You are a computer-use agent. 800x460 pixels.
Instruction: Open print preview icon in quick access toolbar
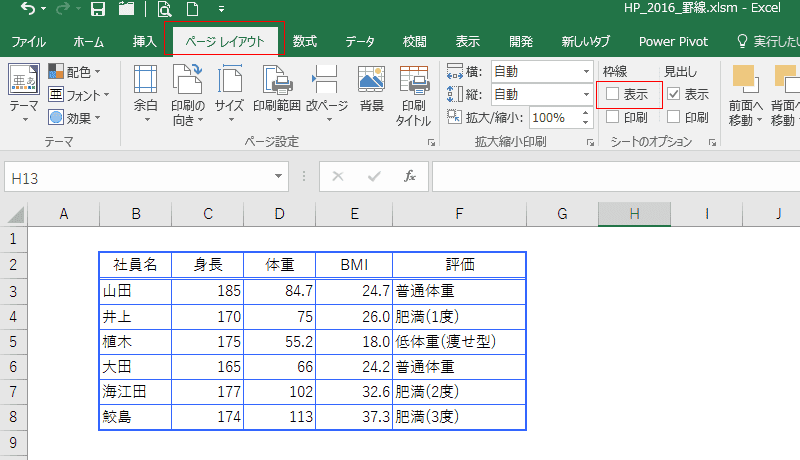tap(164, 9)
